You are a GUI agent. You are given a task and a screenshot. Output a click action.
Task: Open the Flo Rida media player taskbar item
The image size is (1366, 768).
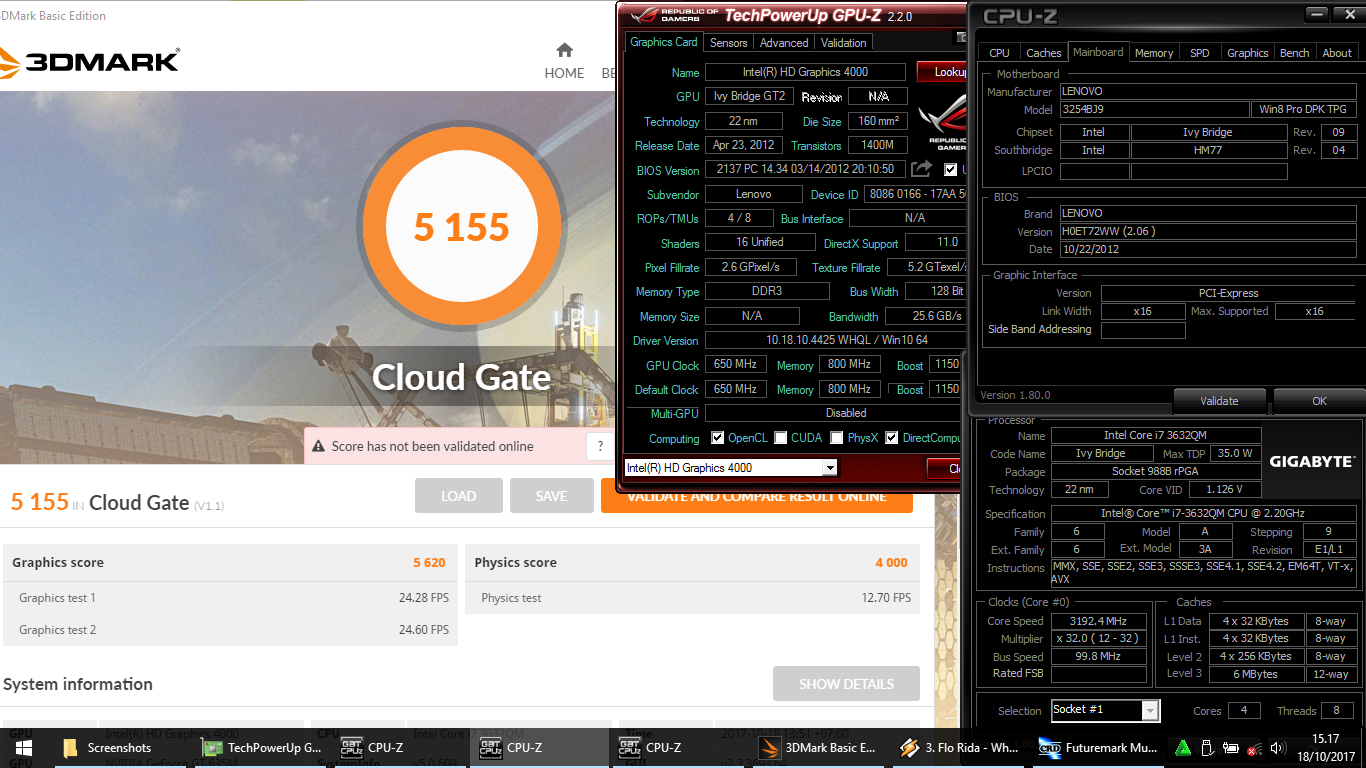(x=958, y=747)
